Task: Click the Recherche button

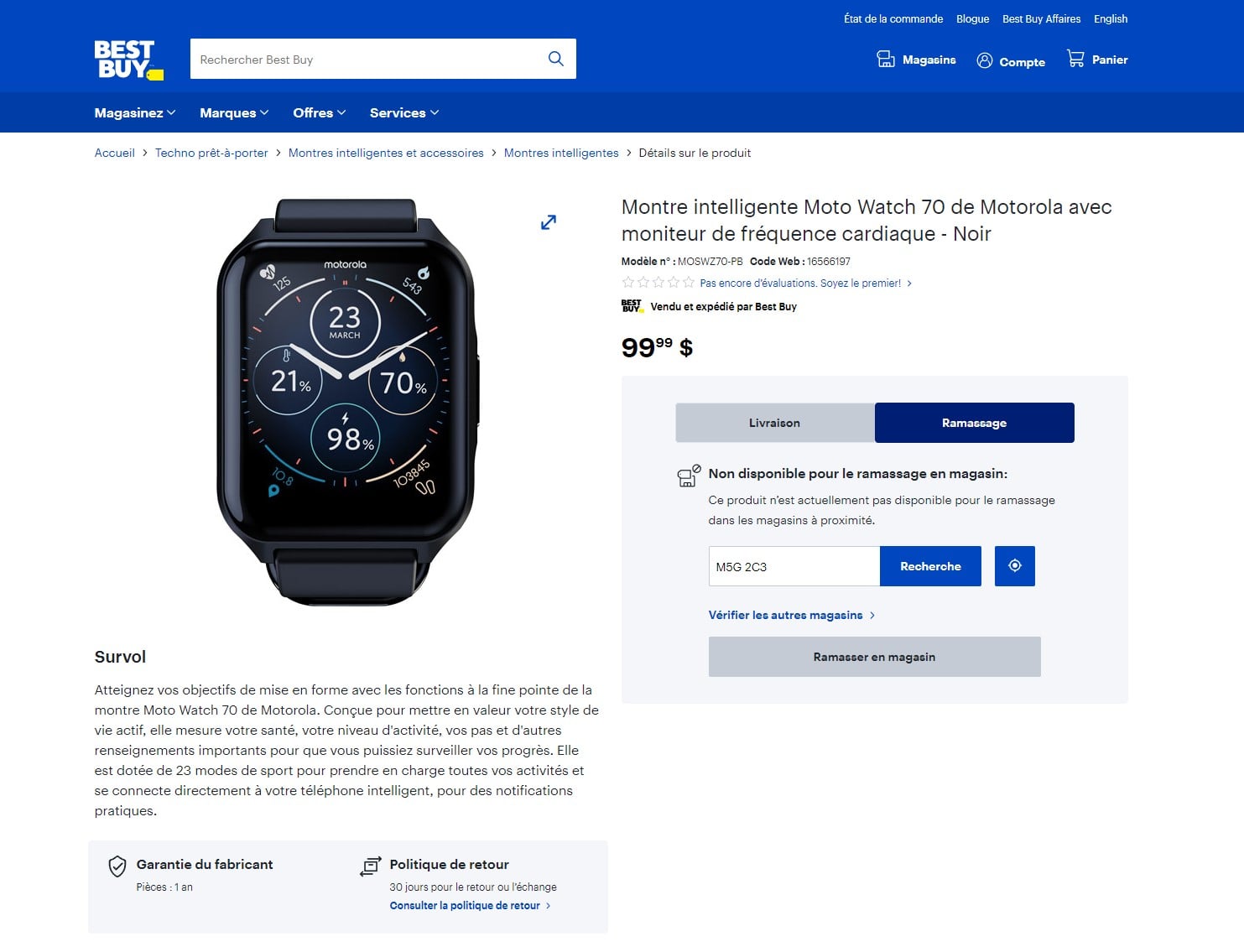Action: point(930,566)
